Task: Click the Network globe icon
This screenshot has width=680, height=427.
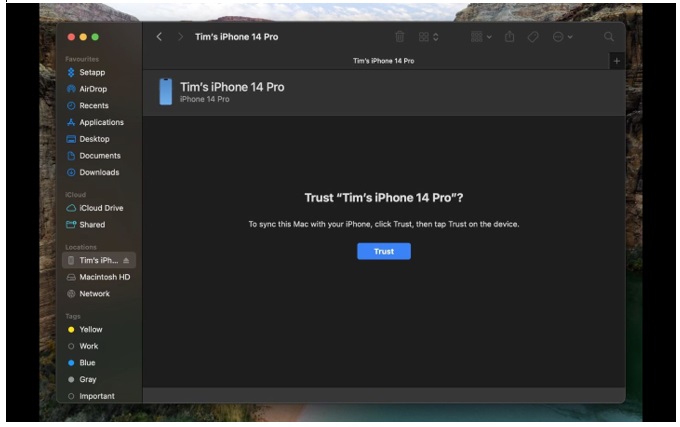Action: [71, 294]
